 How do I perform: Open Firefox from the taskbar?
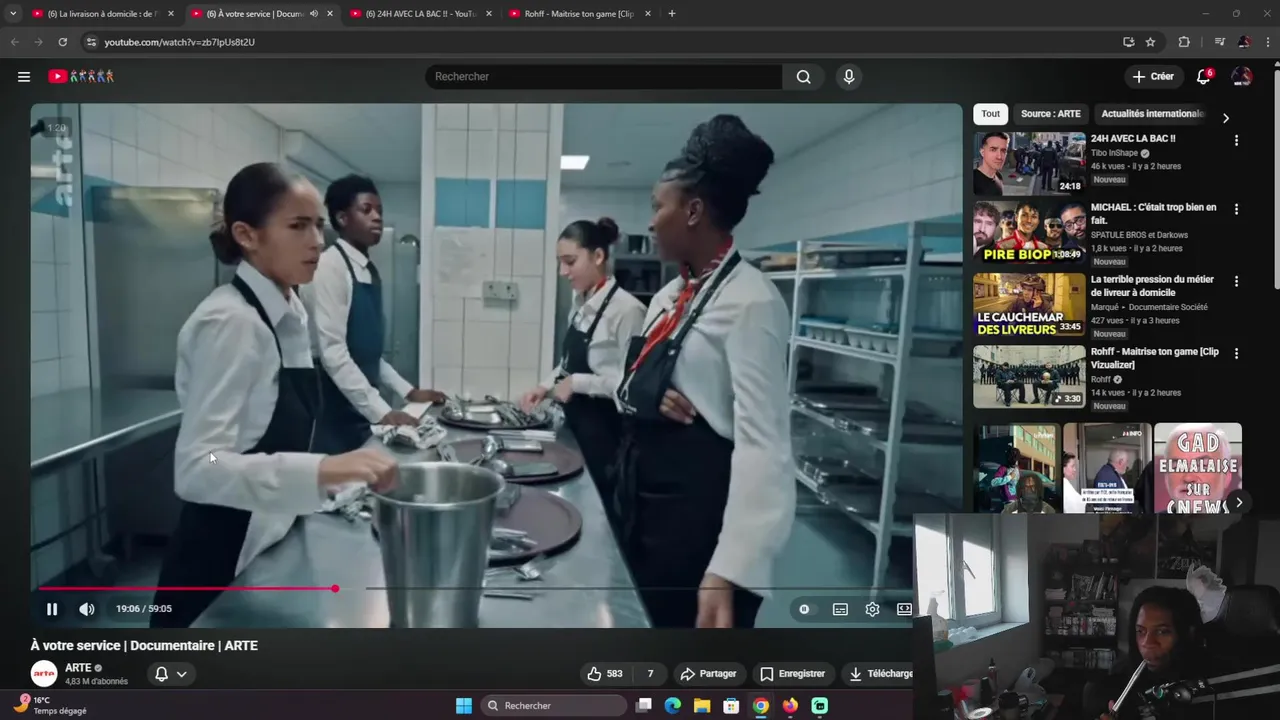coord(790,706)
